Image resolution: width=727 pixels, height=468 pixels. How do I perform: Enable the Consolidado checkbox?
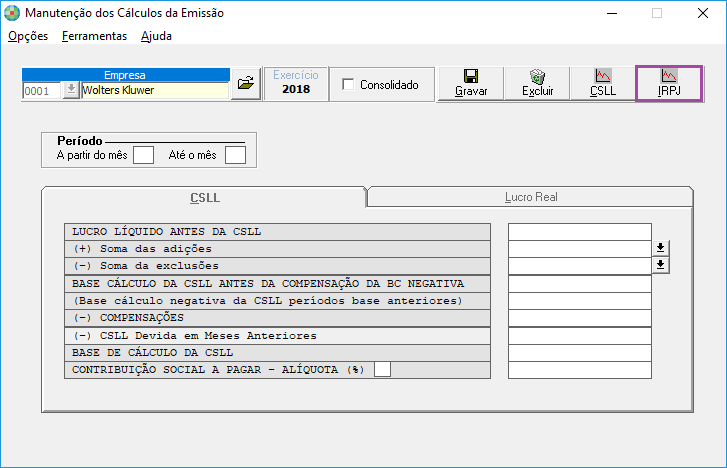(348, 84)
